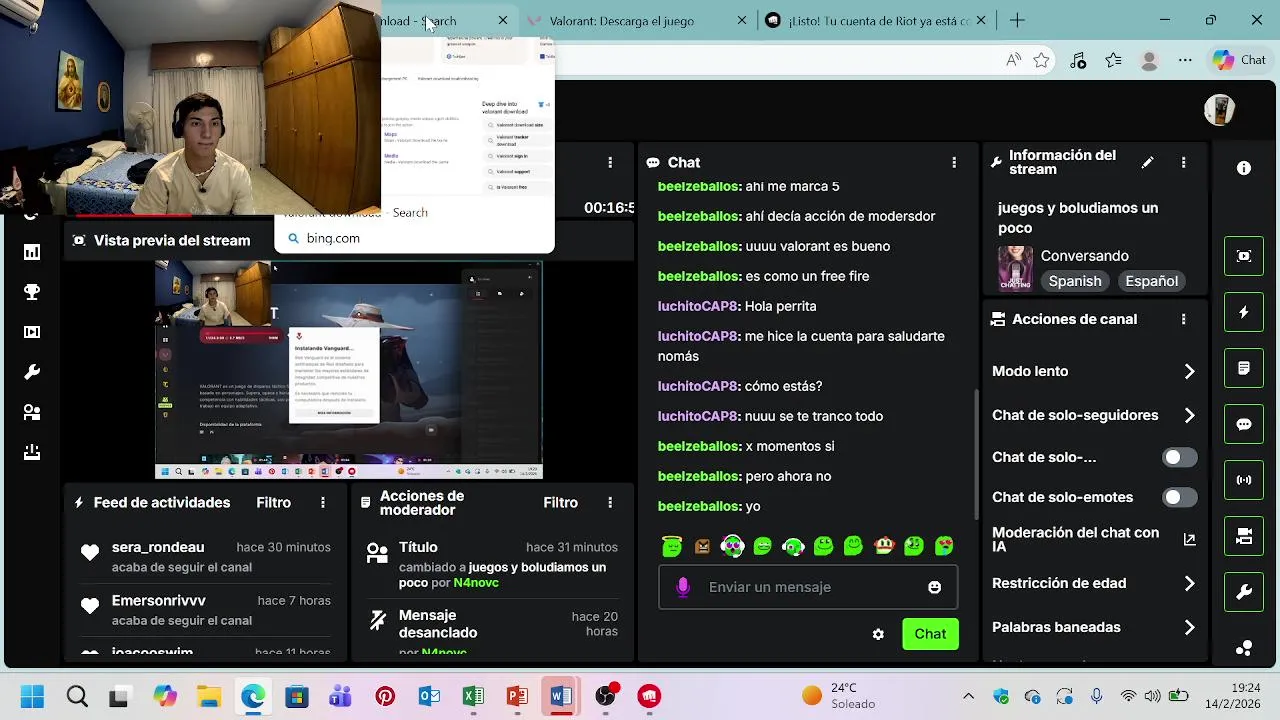The width and height of the screenshot is (1280, 720).
Task: Open user profile avatar at top right
Action: tap(1220, 109)
